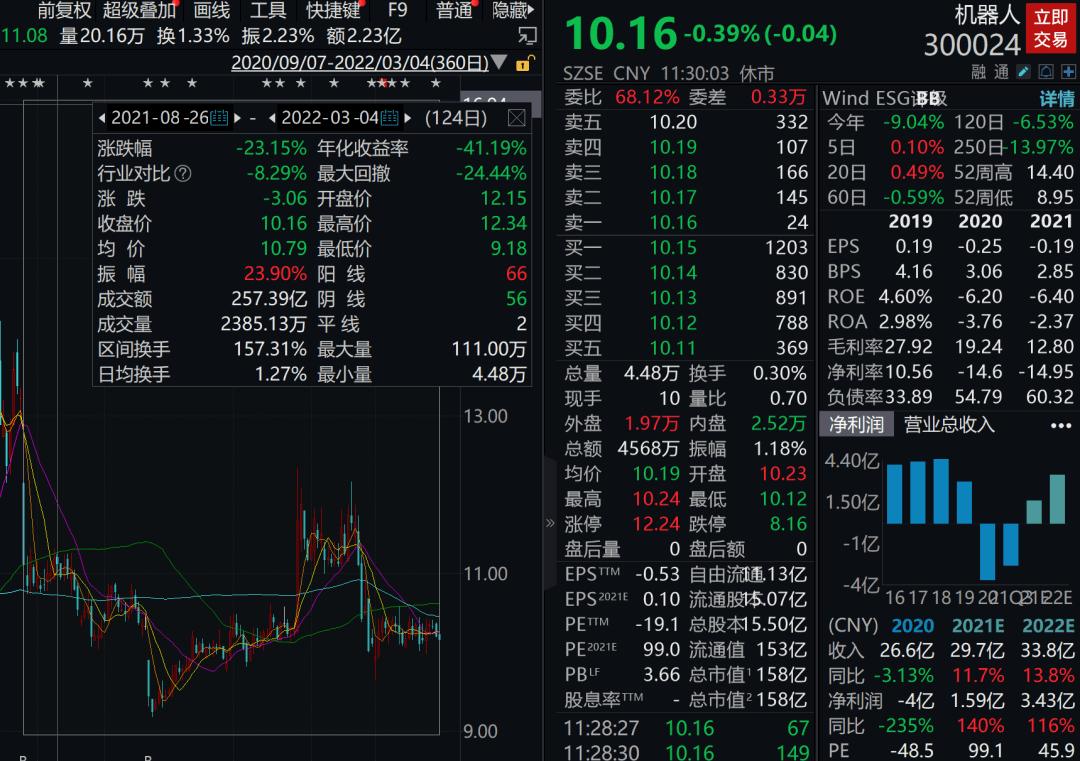Open the Wind ESG 详情 link

(1056, 98)
